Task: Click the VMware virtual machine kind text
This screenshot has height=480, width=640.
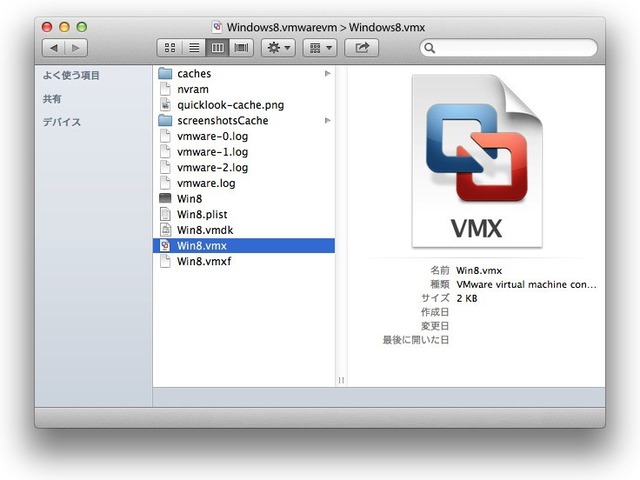Action: (x=526, y=284)
